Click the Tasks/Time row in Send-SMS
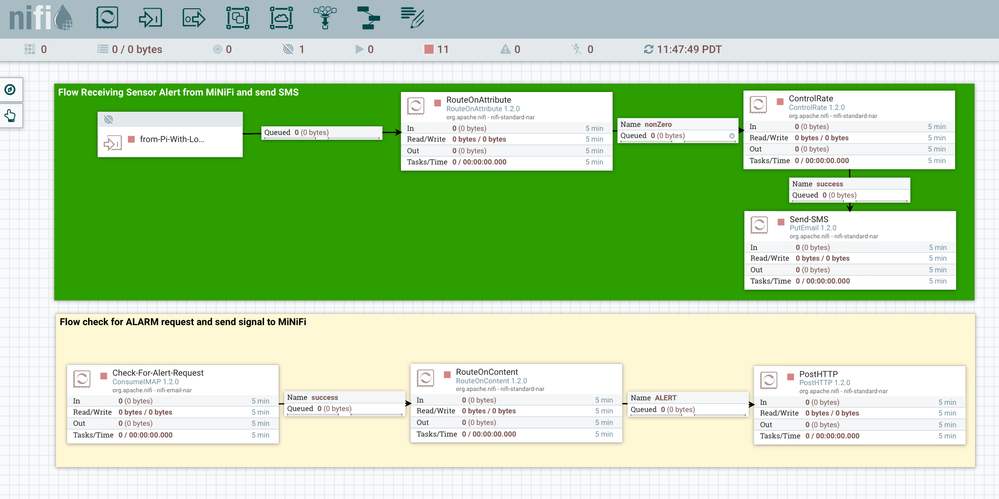This screenshot has height=499, width=999. (851, 281)
